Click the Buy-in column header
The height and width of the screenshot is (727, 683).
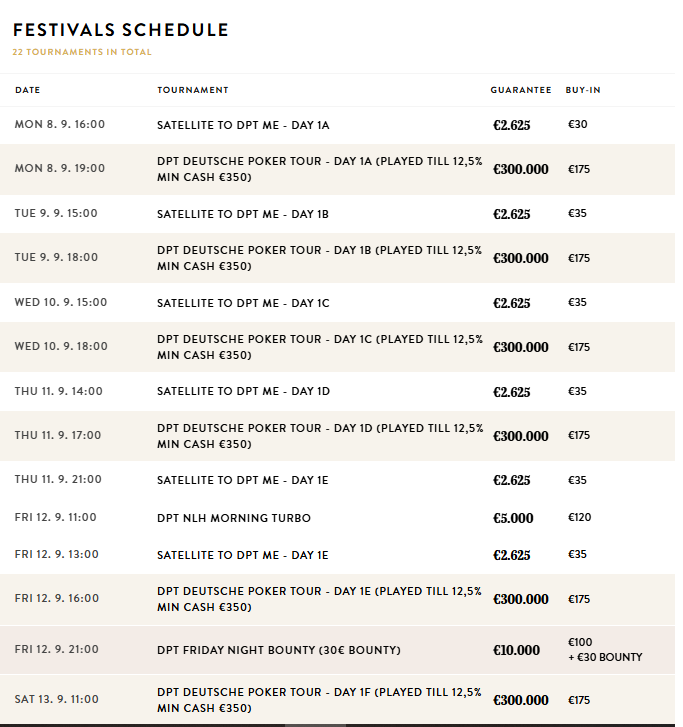pyautogui.click(x=583, y=90)
